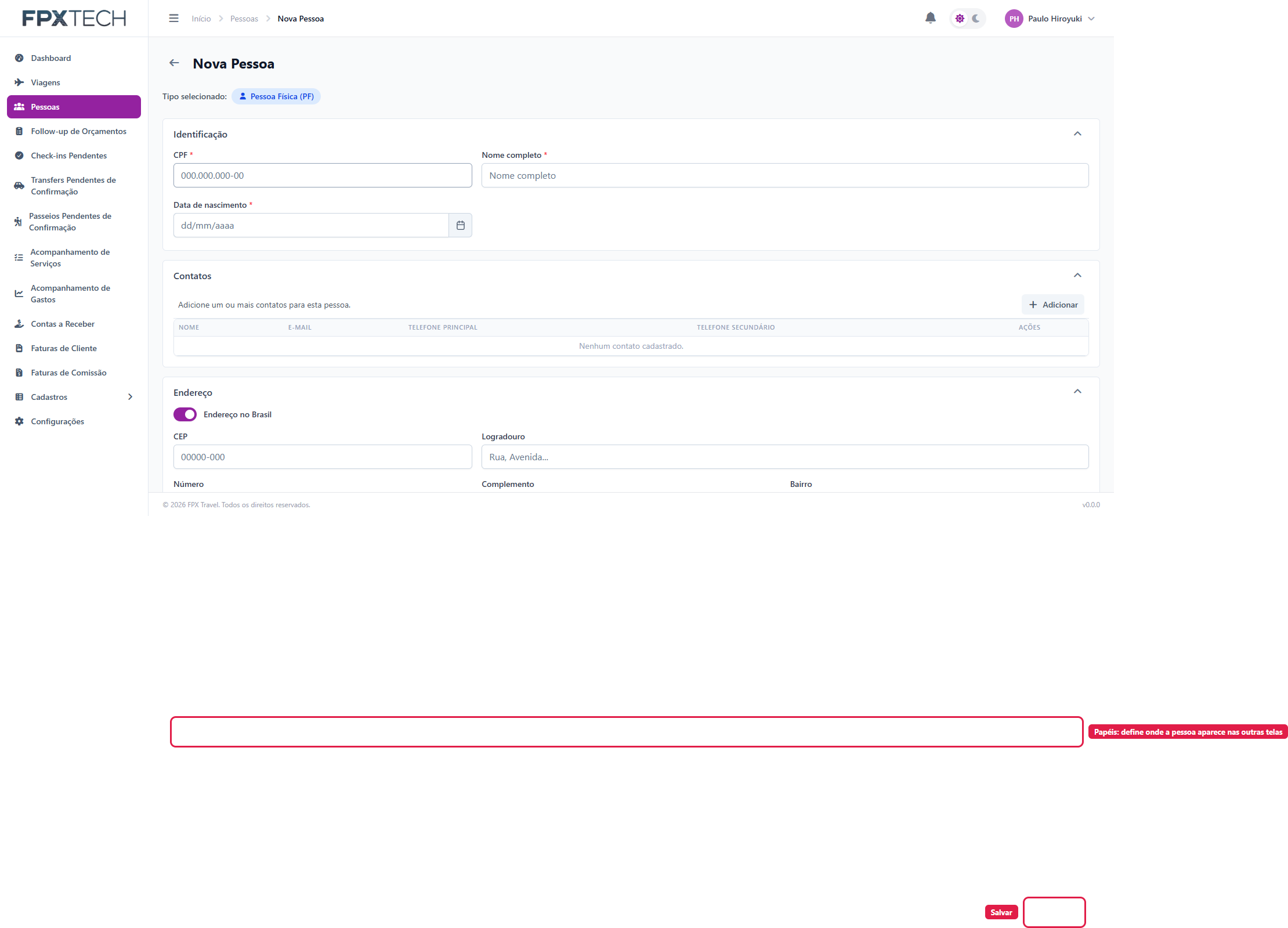The width and height of the screenshot is (1288, 928).
Task: Focus the Nome completo input field
Action: click(x=785, y=175)
